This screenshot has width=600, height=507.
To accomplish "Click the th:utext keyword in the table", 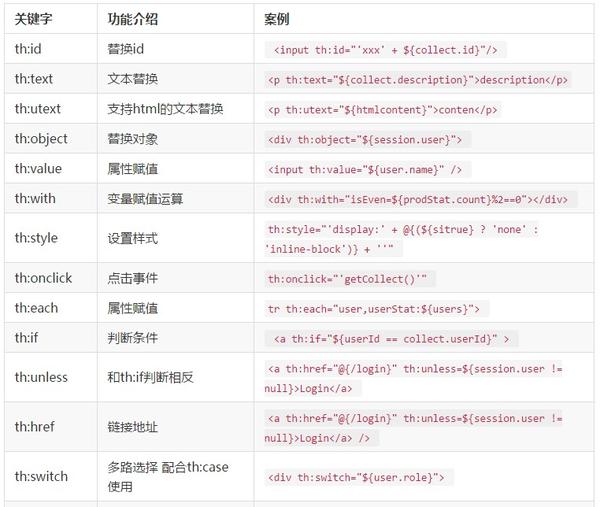I will click(x=38, y=109).
